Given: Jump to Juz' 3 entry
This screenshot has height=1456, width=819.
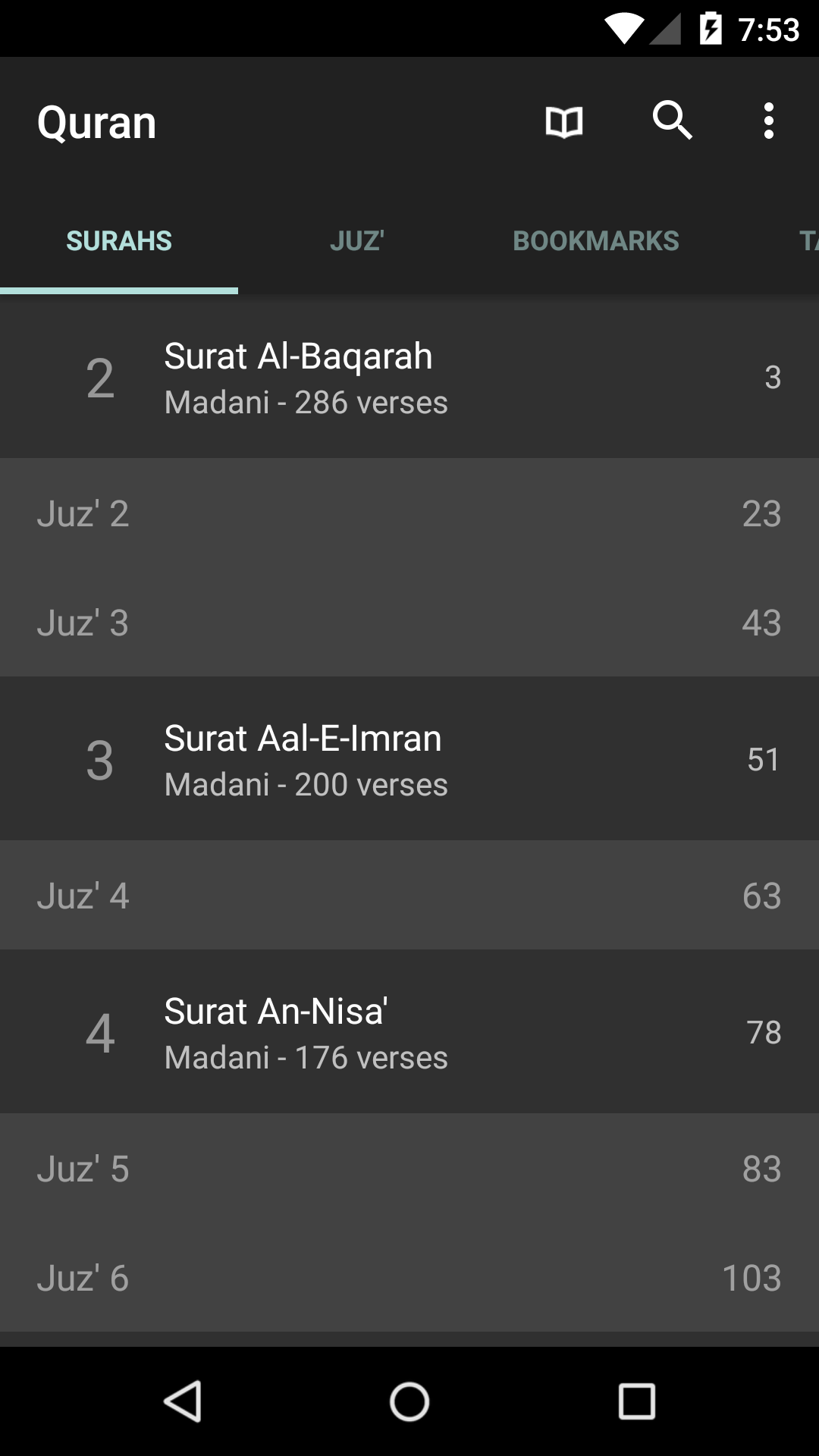Looking at the screenshot, I should [409, 623].
